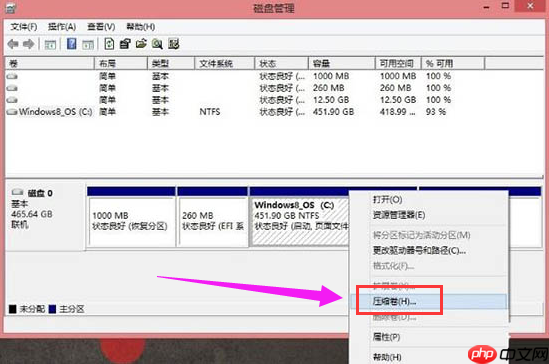Click the NTFS file system cell

210,112
